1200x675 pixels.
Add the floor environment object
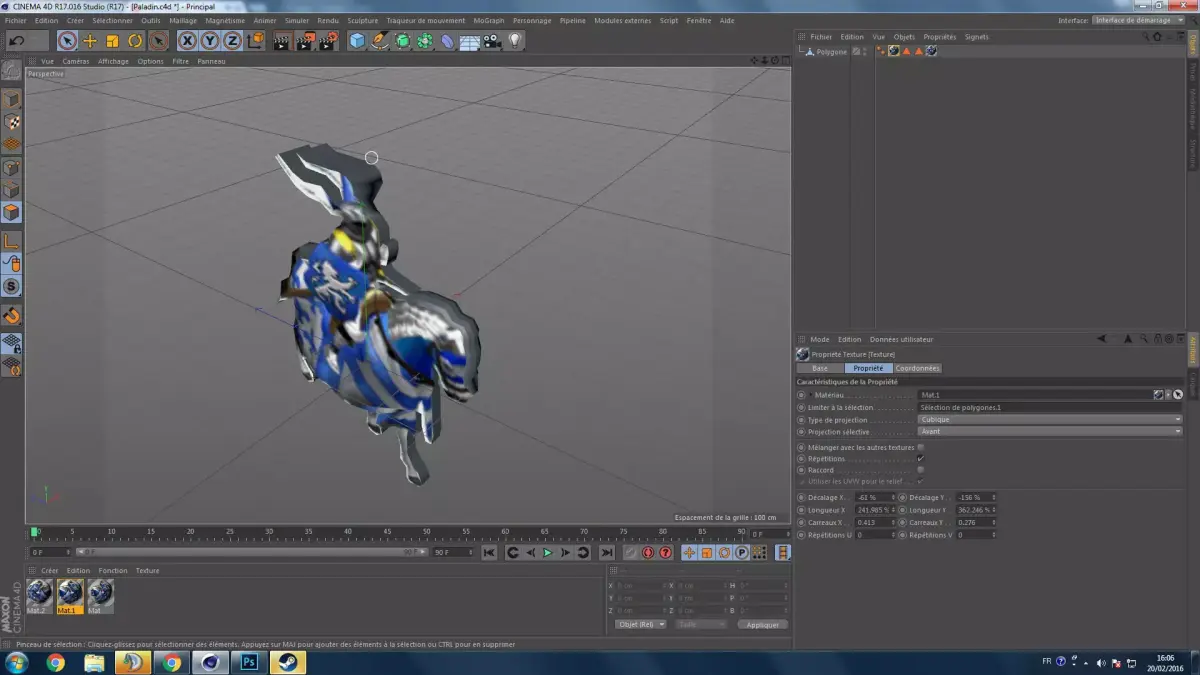click(x=470, y=41)
